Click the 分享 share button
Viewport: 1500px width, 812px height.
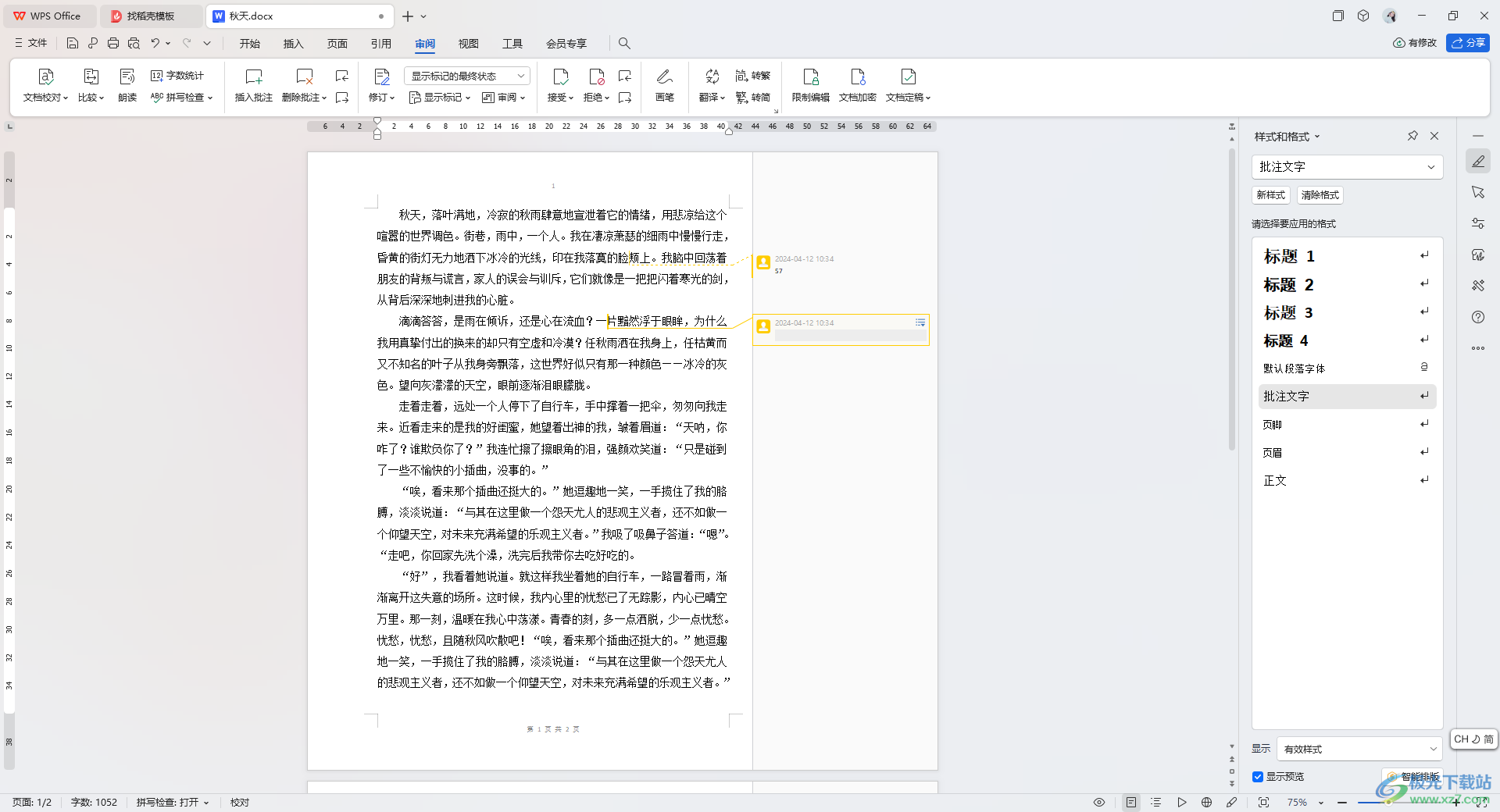1468,43
